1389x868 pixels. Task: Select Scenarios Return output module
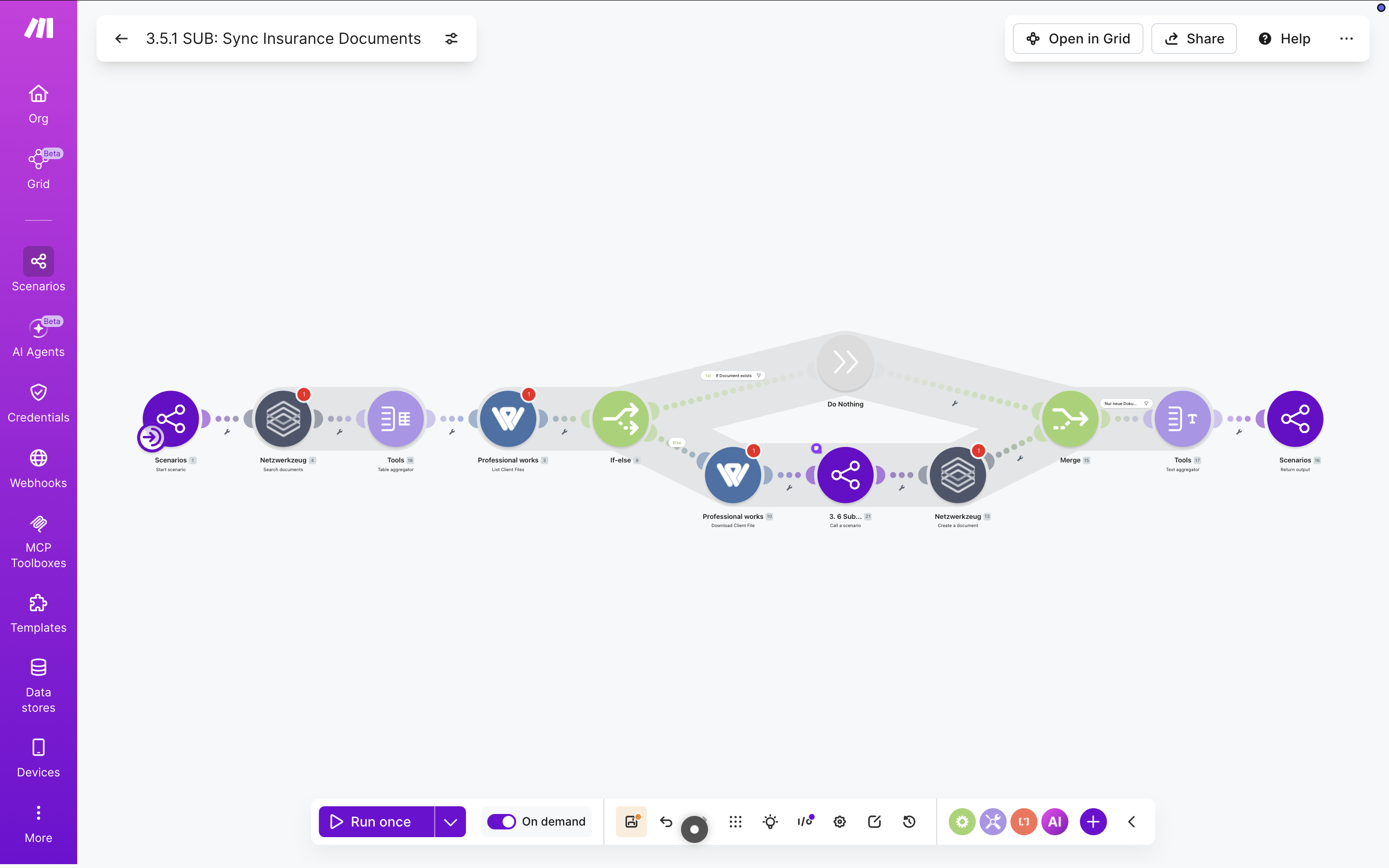tap(1295, 419)
